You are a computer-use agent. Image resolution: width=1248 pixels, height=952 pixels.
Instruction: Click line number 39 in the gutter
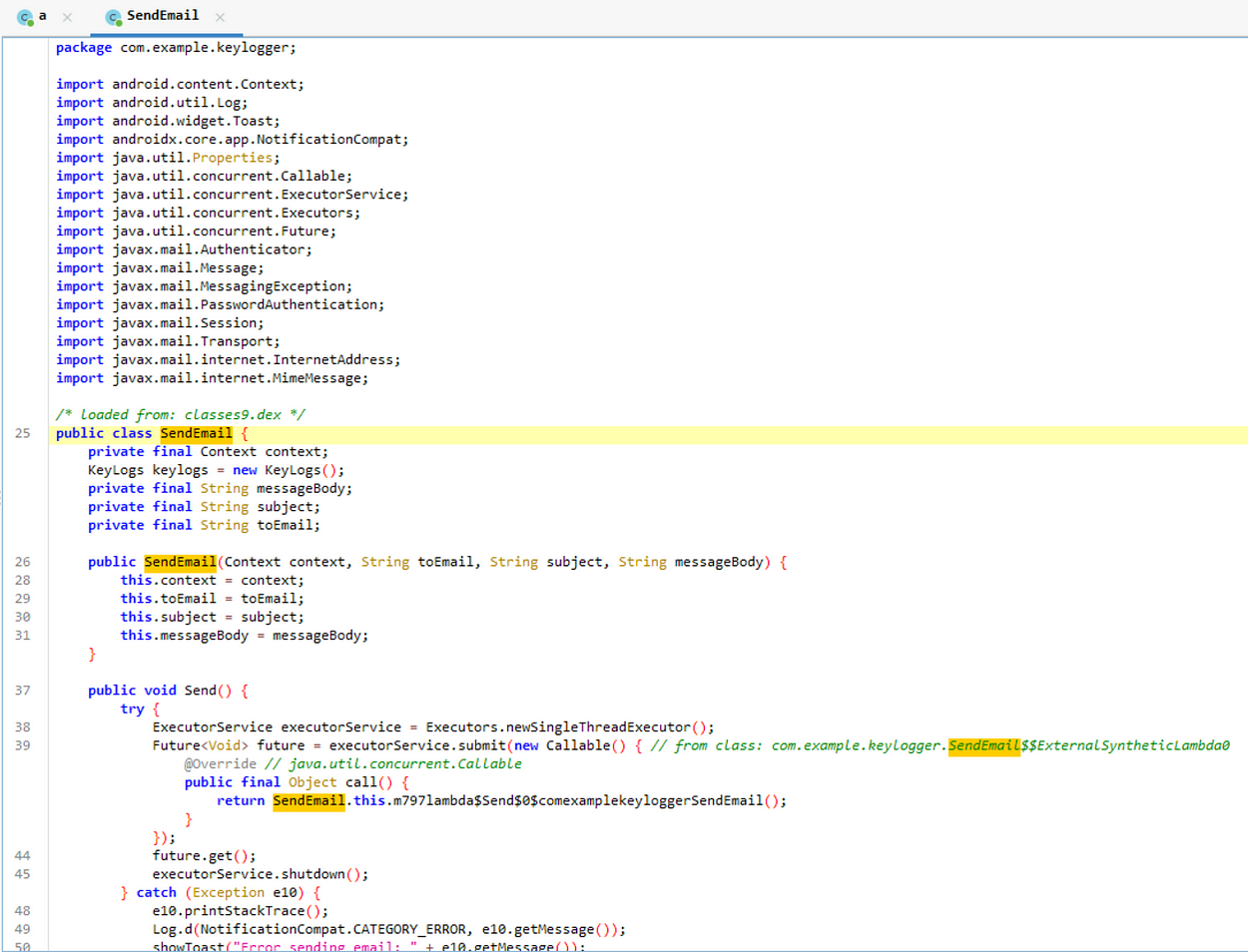click(23, 745)
